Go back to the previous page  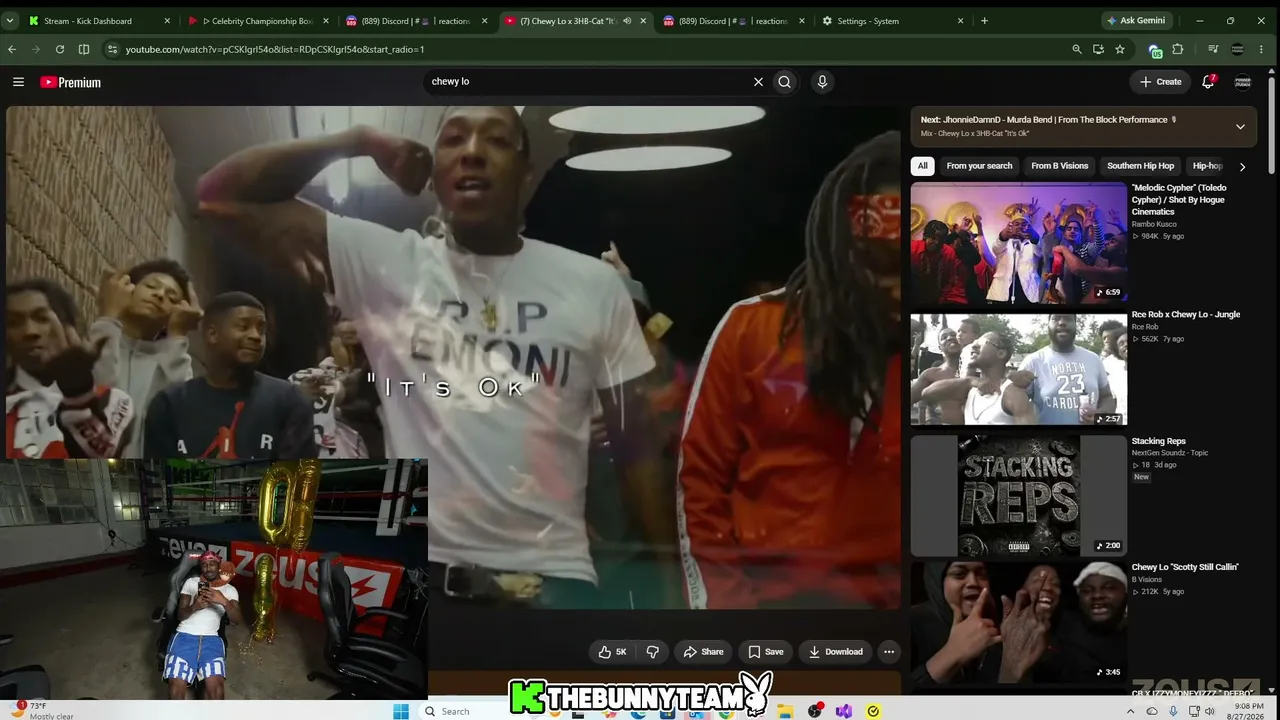point(12,49)
